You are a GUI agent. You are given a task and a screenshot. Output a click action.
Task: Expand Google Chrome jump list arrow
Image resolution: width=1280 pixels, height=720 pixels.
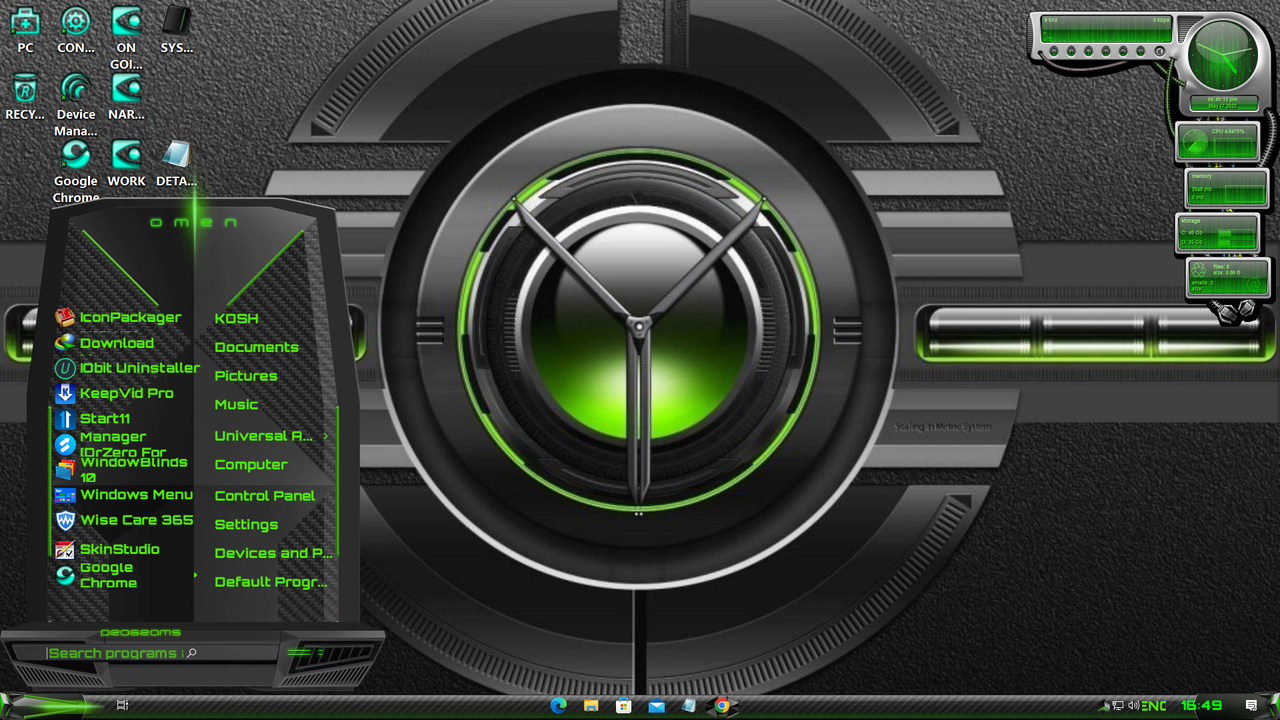[195, 575]
